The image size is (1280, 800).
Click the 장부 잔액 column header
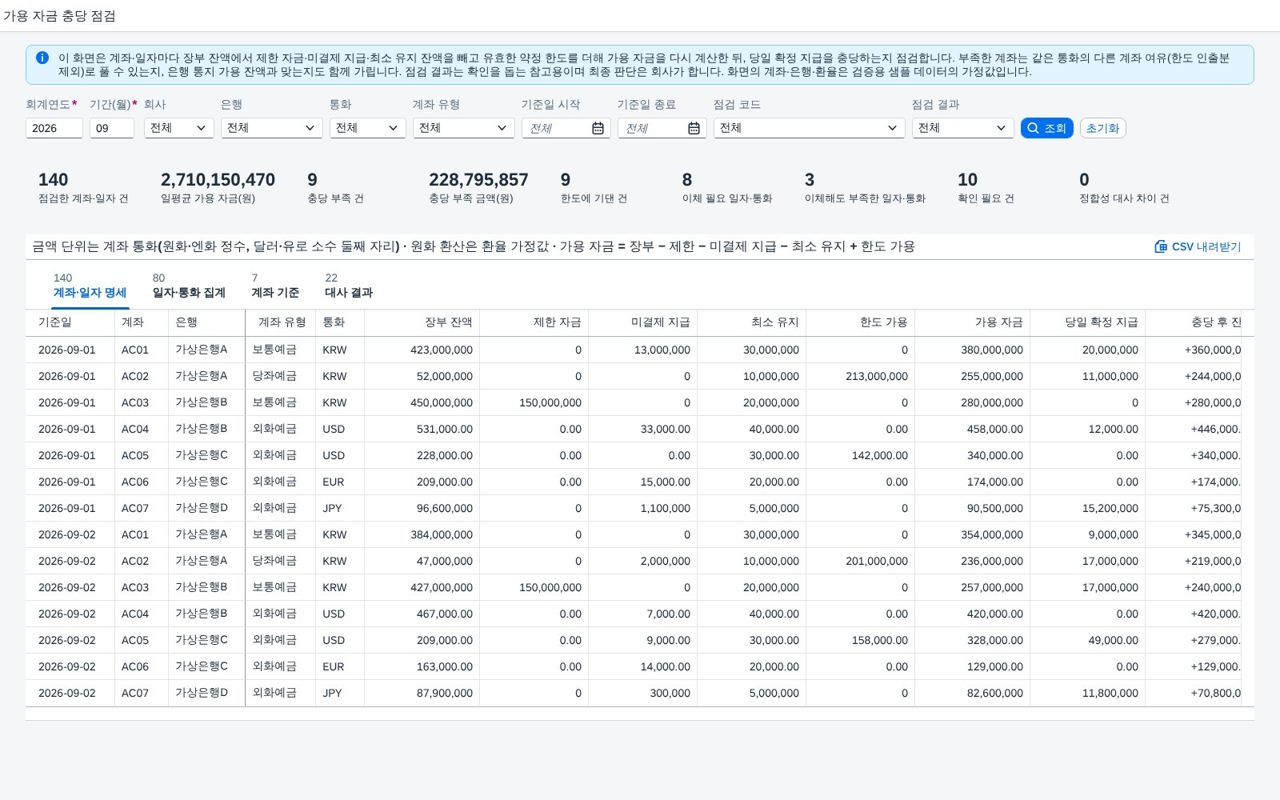click(422, 323)
